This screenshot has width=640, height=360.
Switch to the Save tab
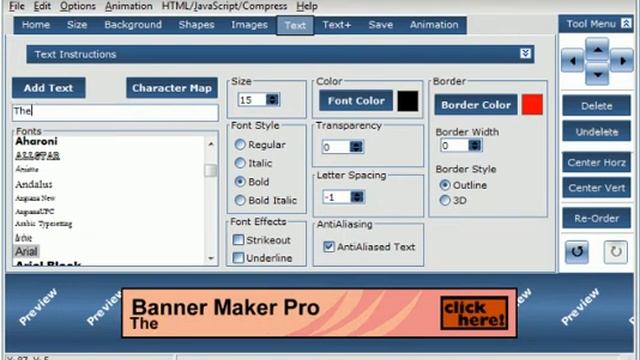pos(380,25)
